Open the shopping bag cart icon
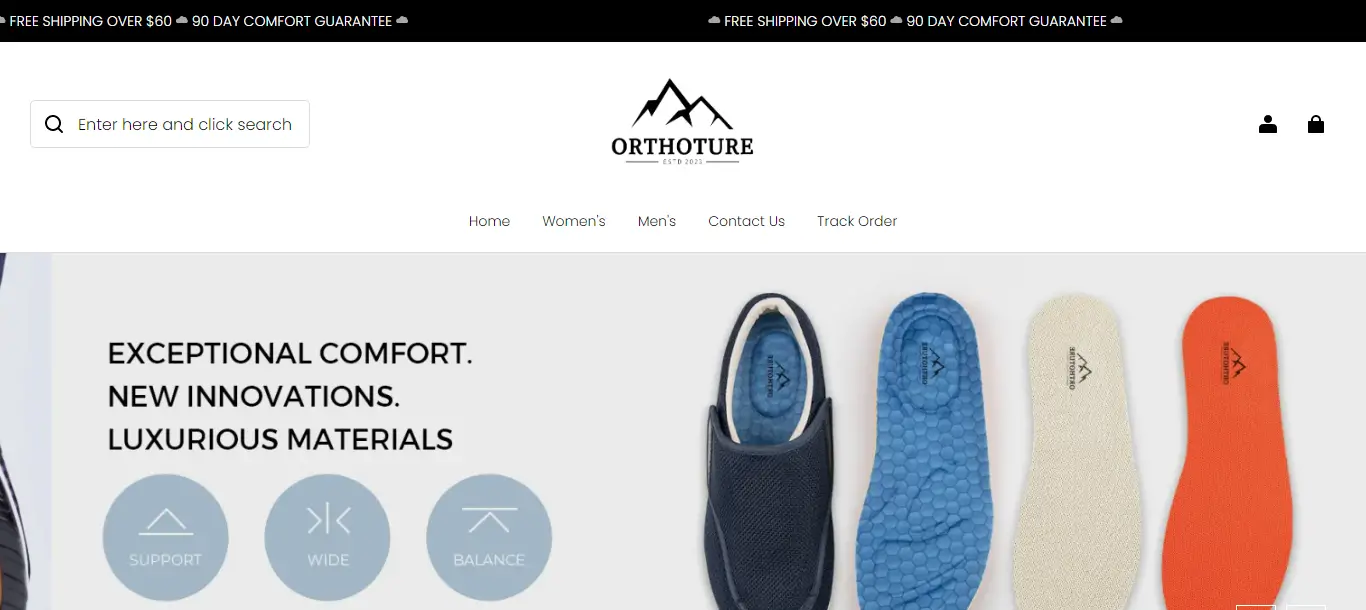This screenshot has width=1366, height=610. click(1316, 124)
